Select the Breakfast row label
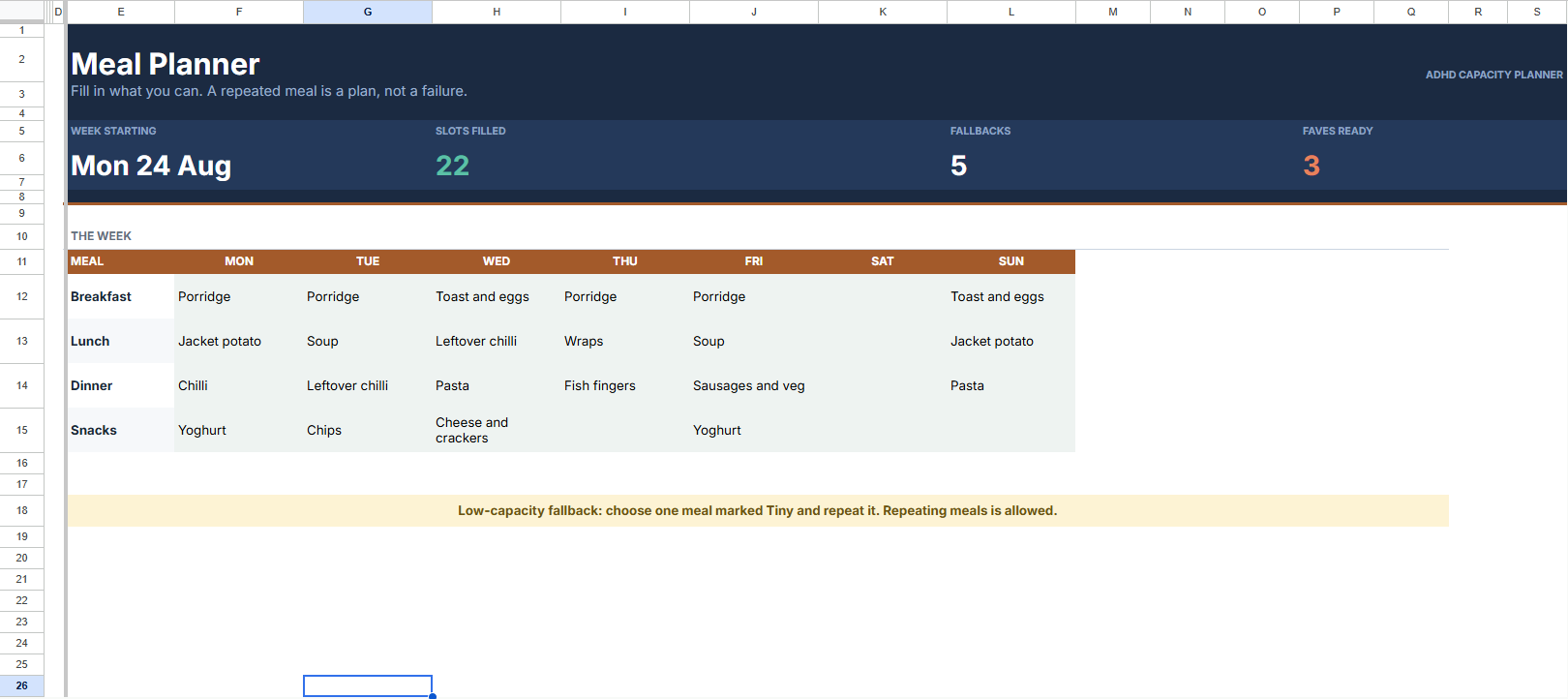 pyautogui.click(x=121, y=296)
